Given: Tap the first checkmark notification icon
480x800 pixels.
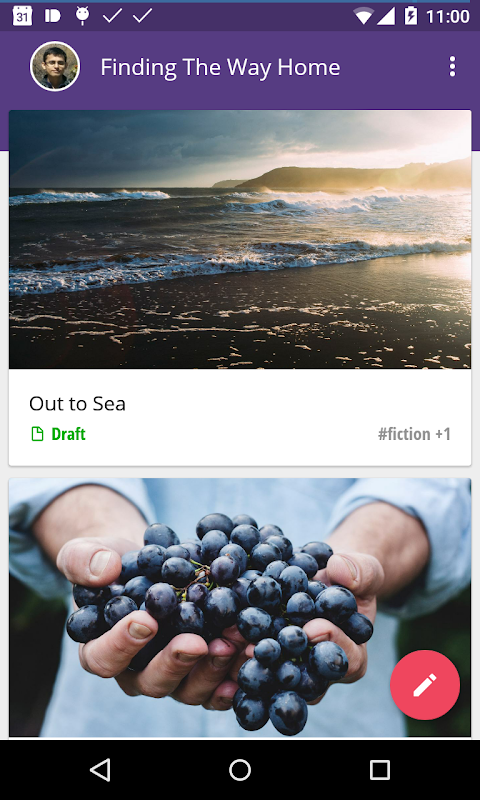Looking at the screenshot, I should click(x=112, y=16).
